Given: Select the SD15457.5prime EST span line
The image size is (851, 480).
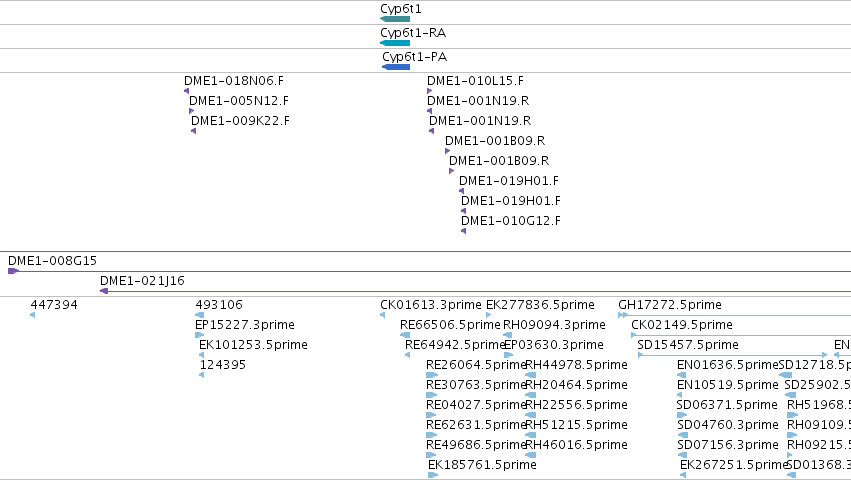Looking at the screenshot, I should [x=733, y=355].
